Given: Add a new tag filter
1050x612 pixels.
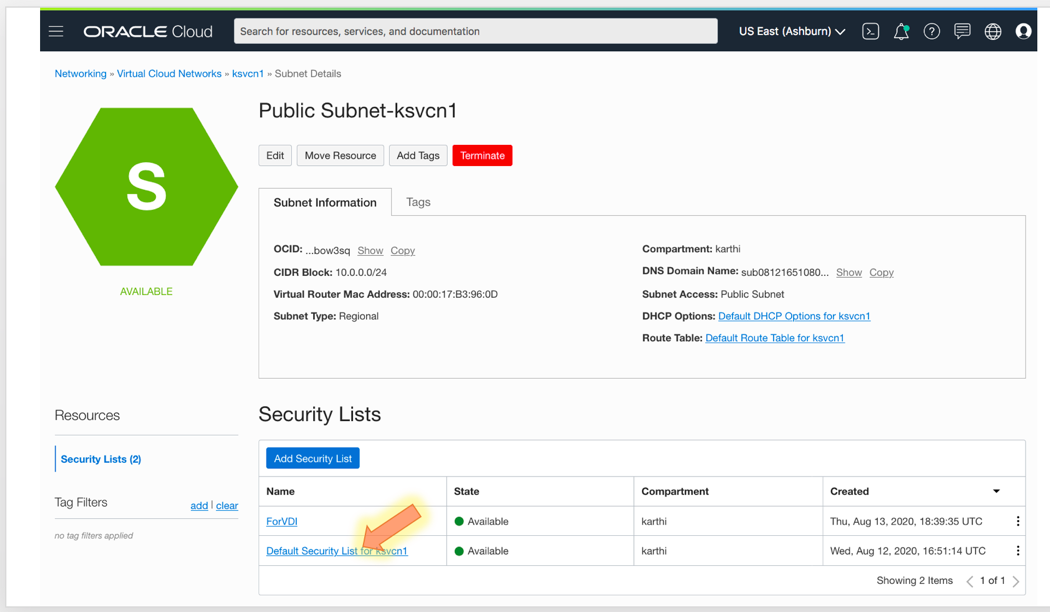Looking at the screenshot, I should point(199,505).
